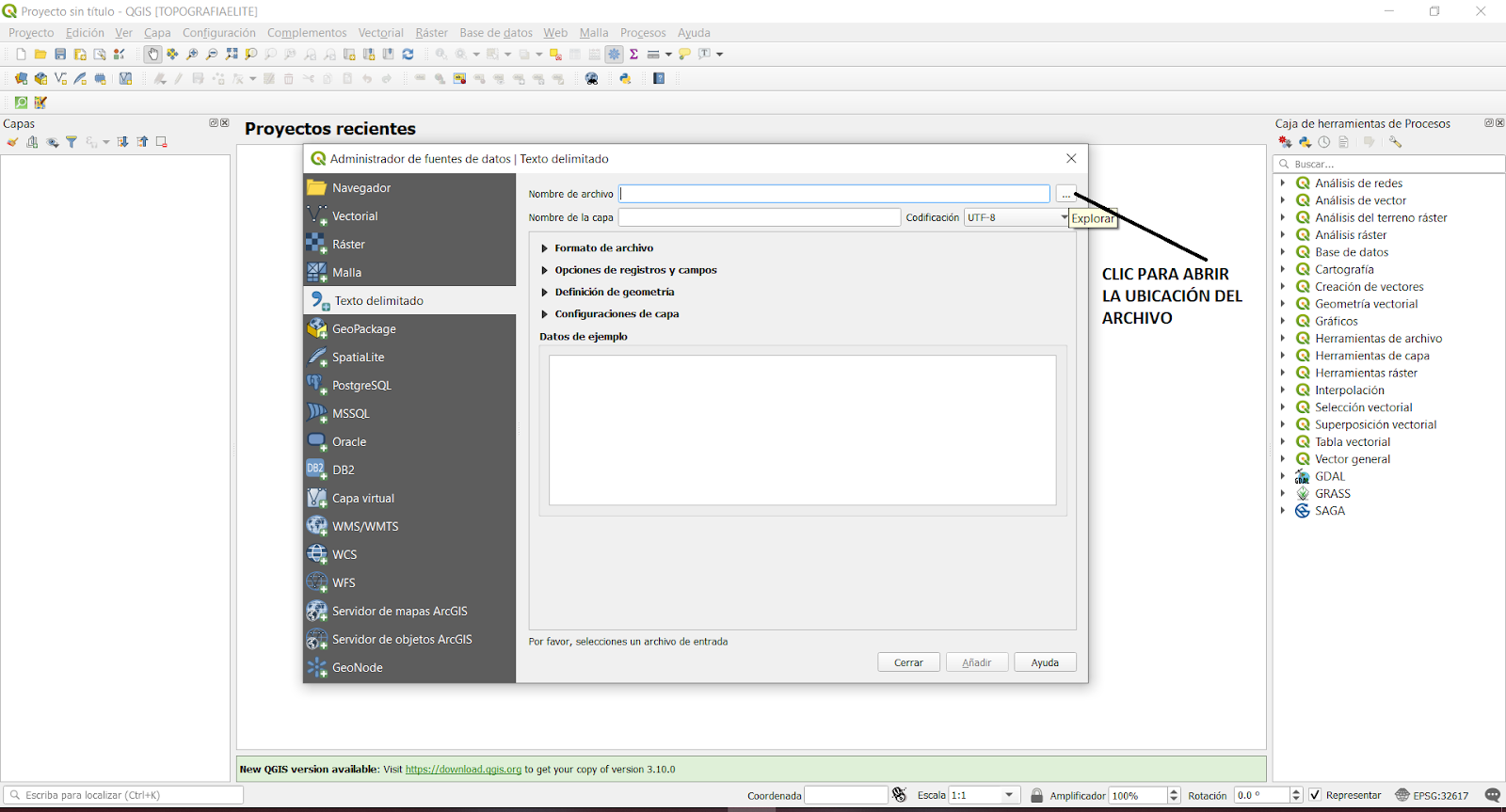
Task: Expand the Formato de archivo section
Action: coord(544,248)
